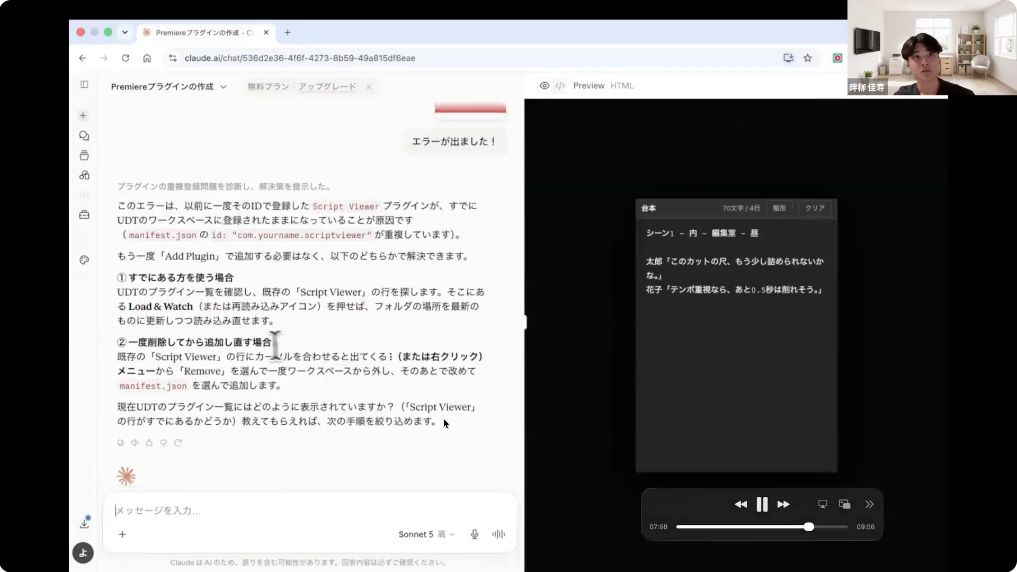Open voice mode waveform icon
Screen dimensions: 1017x572
[498, 534]
